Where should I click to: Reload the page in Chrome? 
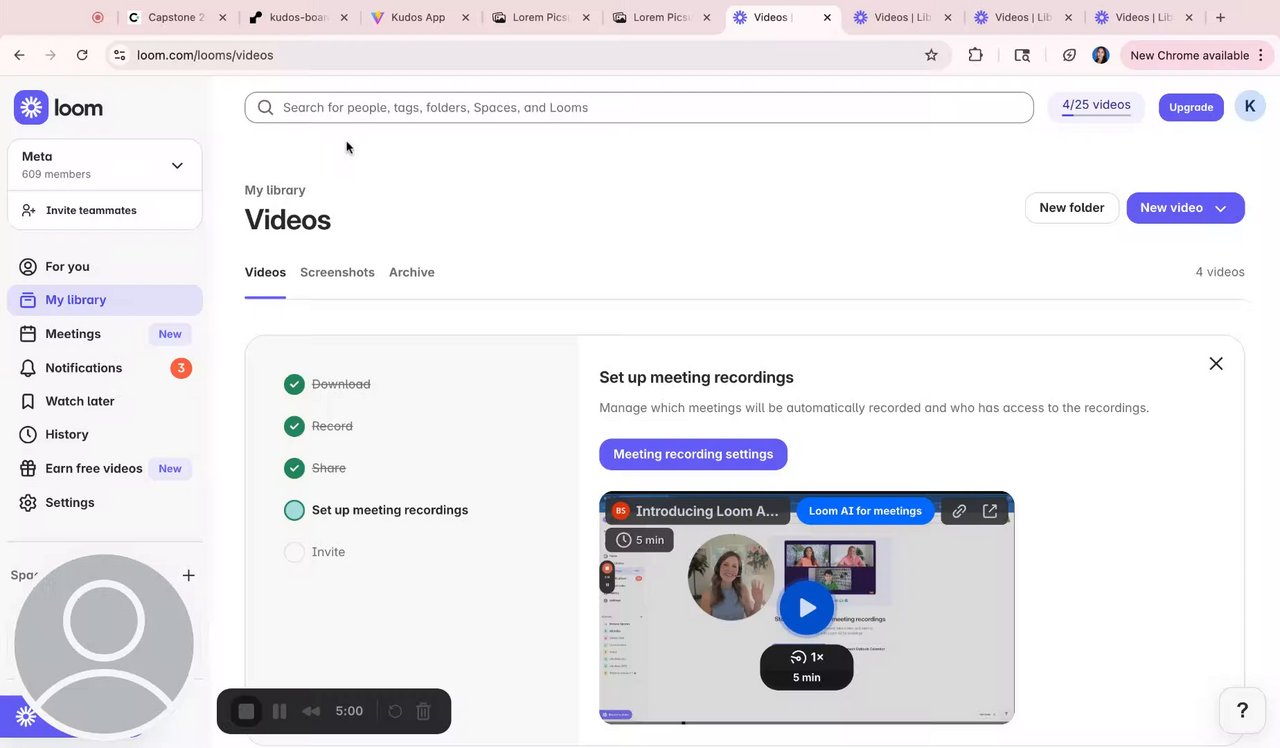point(82,55)
